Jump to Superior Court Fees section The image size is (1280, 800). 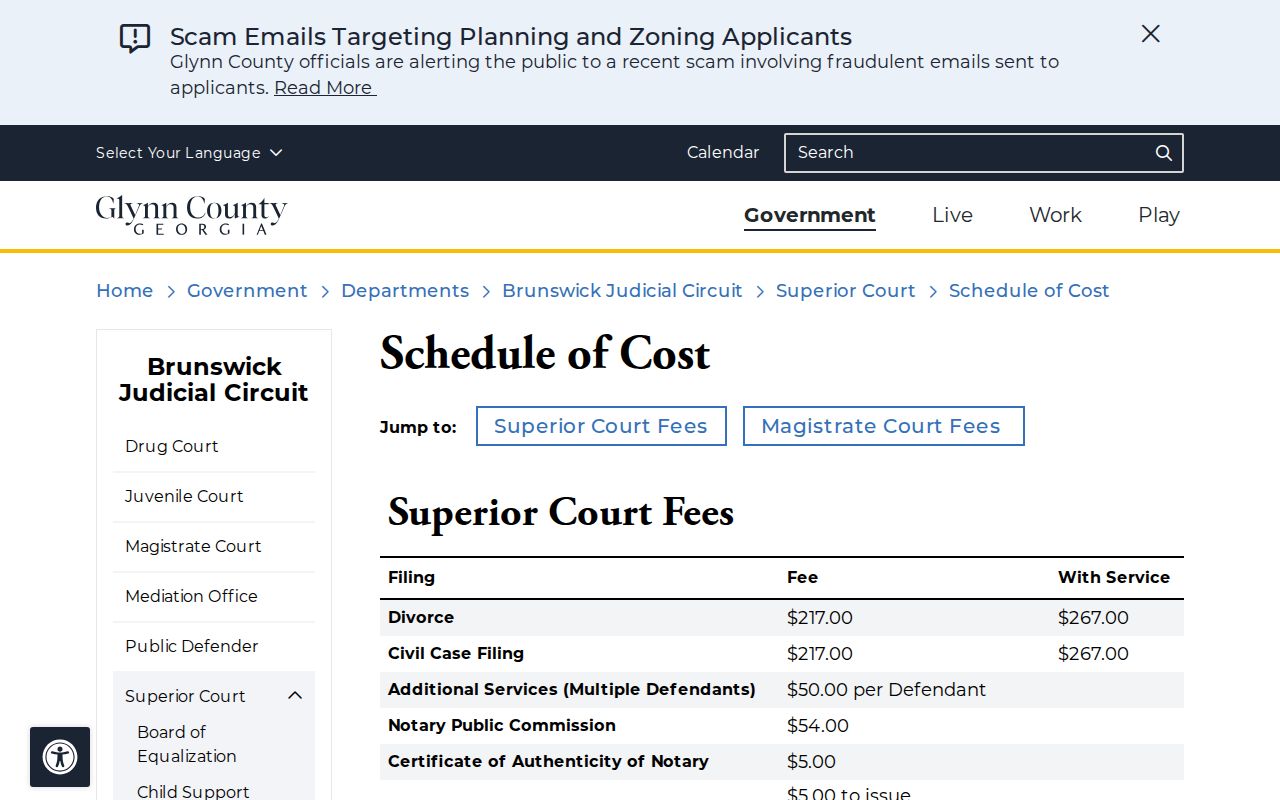pos(601,426)
